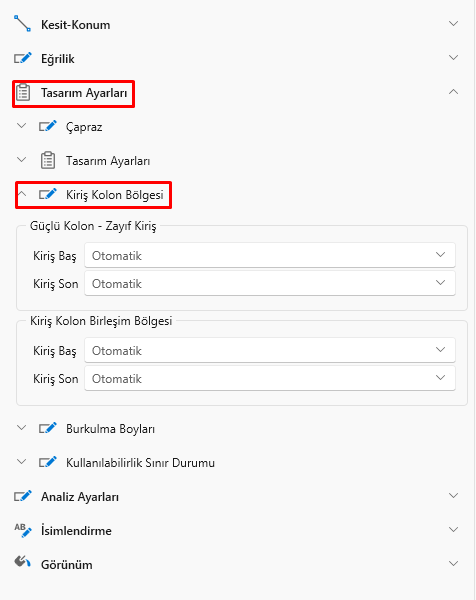Expand the Kesit-Konum section chevron
The image size is (476, 600).
coord(453,24)
